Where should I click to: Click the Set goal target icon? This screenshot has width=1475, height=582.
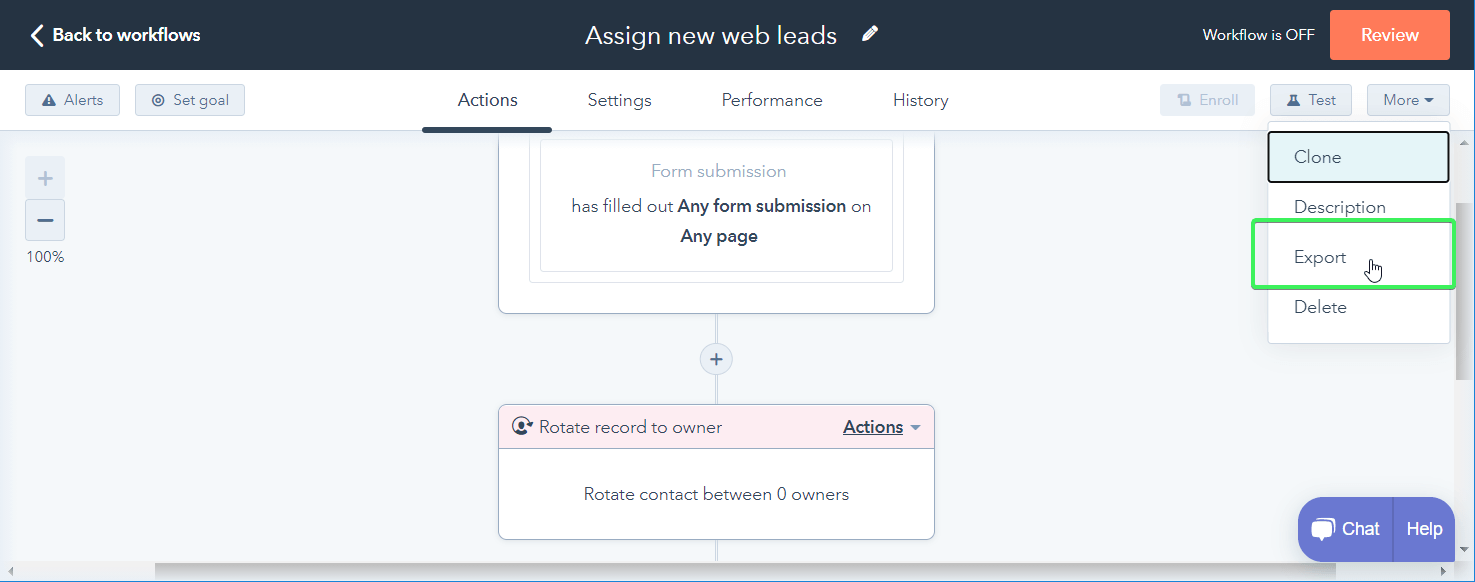click(x=158, y=99)
